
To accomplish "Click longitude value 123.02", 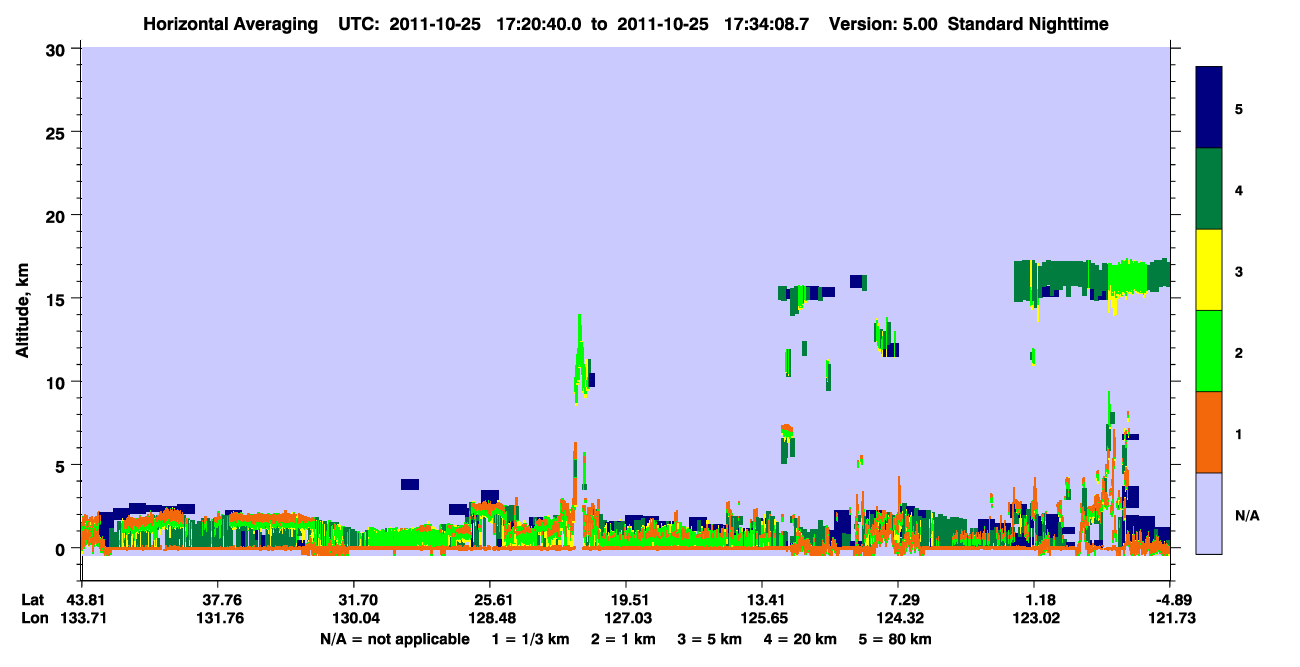I will pos(1034,618).
